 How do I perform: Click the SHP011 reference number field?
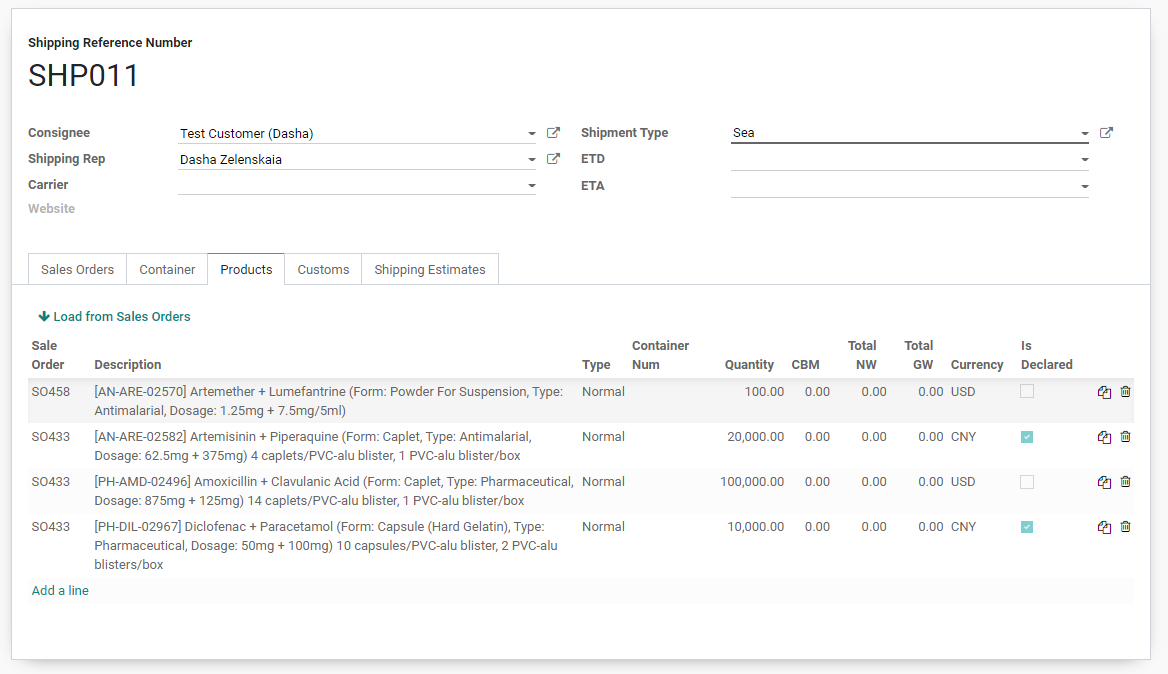pos(83,76)
